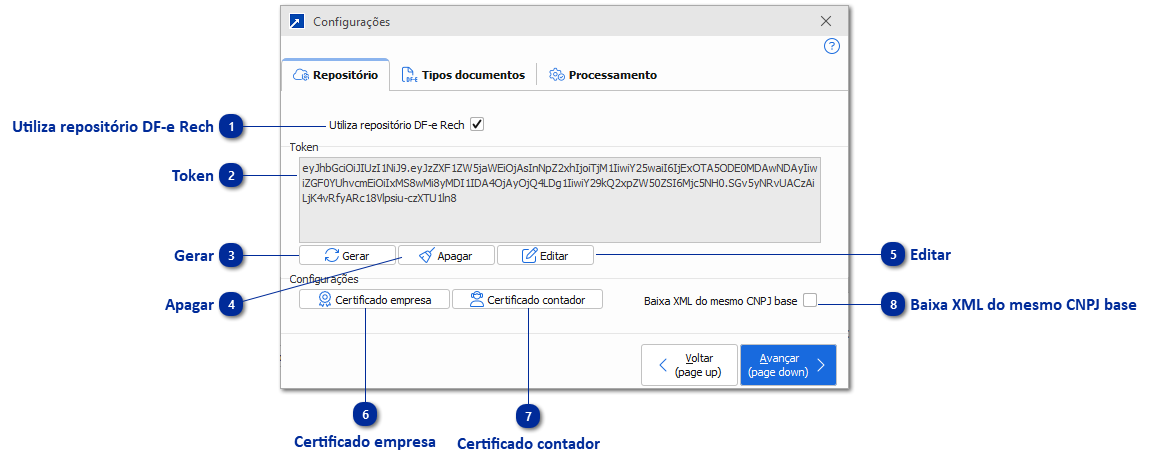Go back with the Voltar button

coord(689,365)
